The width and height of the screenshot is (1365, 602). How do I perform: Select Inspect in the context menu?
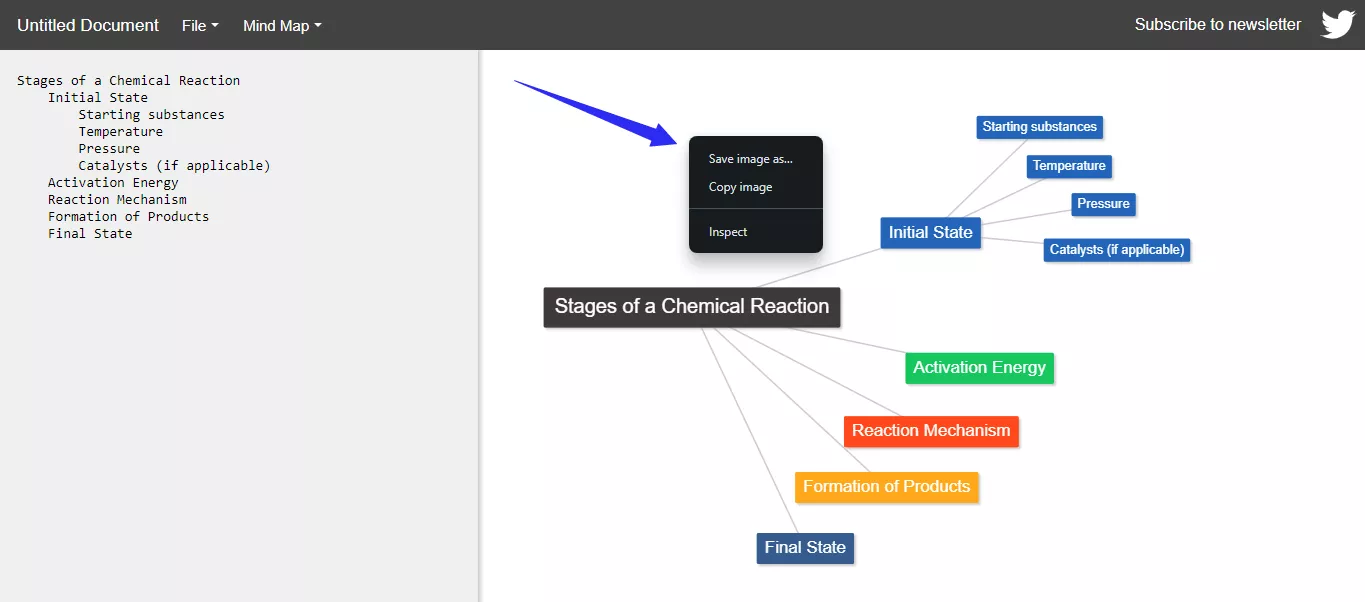click(x=727, y=231)
